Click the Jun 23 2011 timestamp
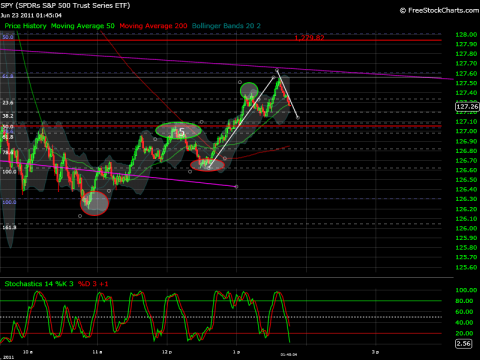Viewport: 480px width, 360px height. click(x=31, y=15)
